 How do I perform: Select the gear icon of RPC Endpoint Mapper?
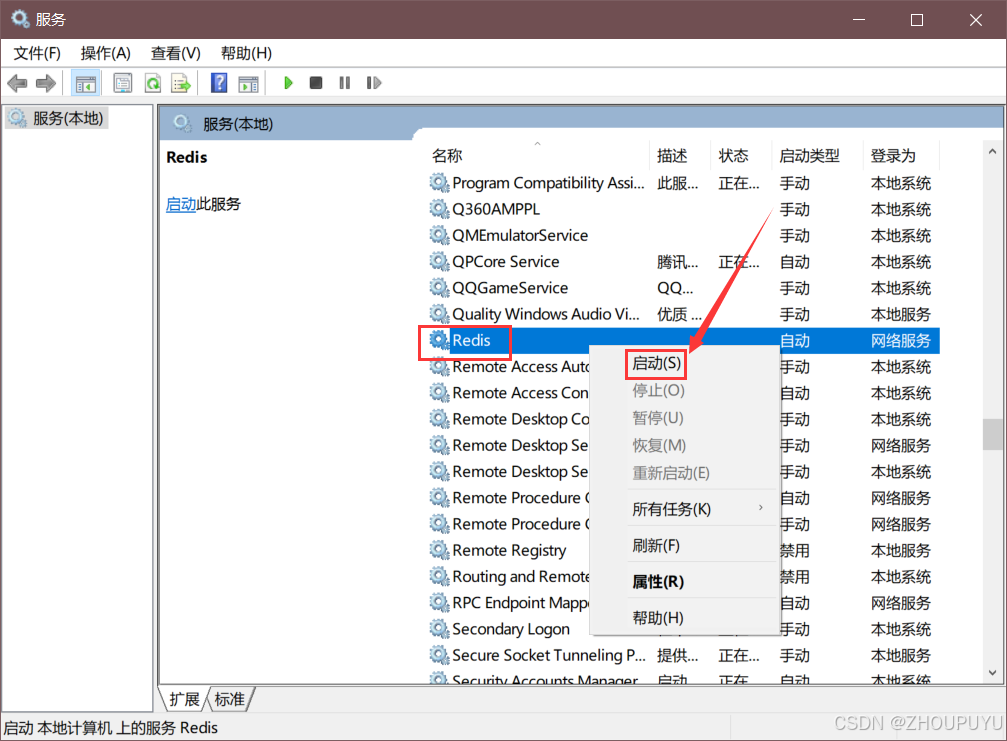click(439, 602)
